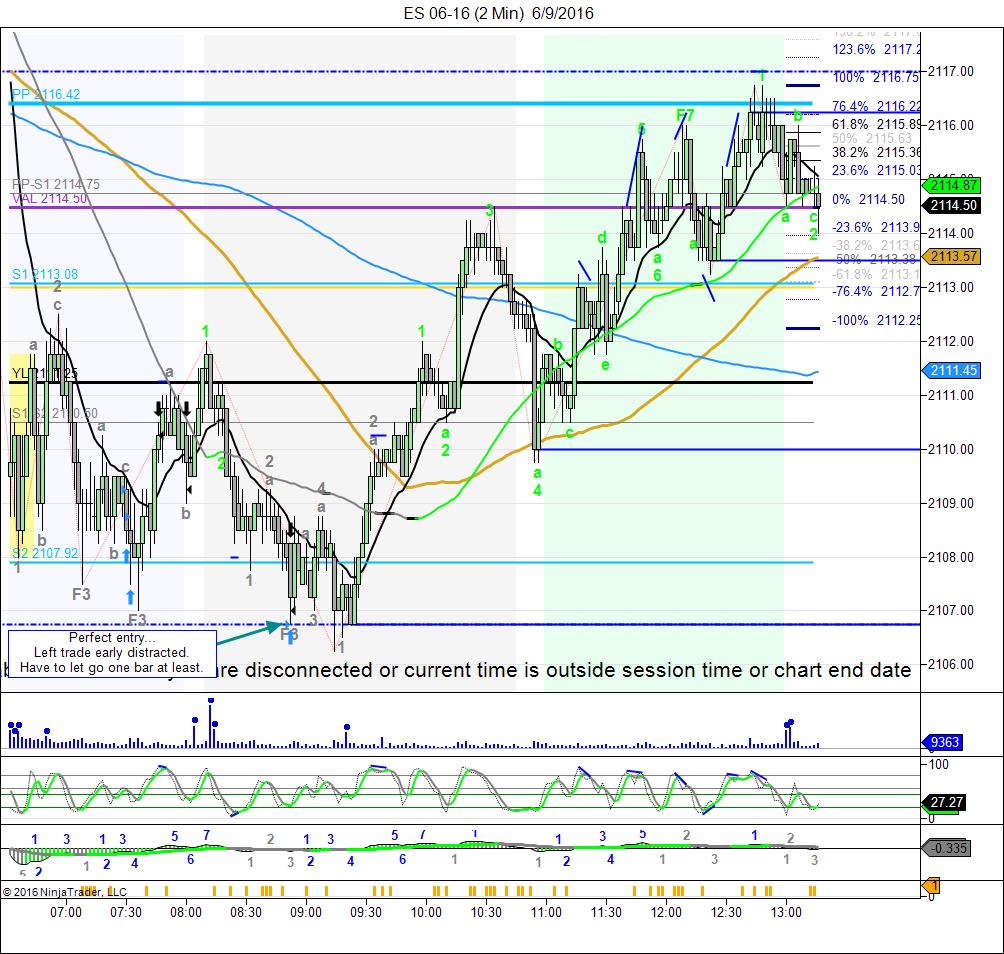The width and height of the screenshot is (1004, 954).
Task: Click the 50% 2115.63 Fibonacci label
Action: [872, 138]
